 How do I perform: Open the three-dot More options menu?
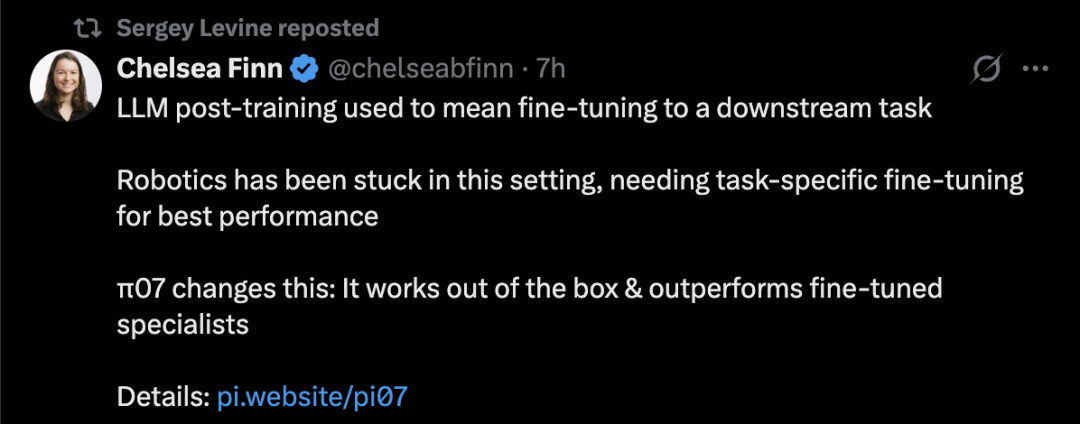(1034, 69)
